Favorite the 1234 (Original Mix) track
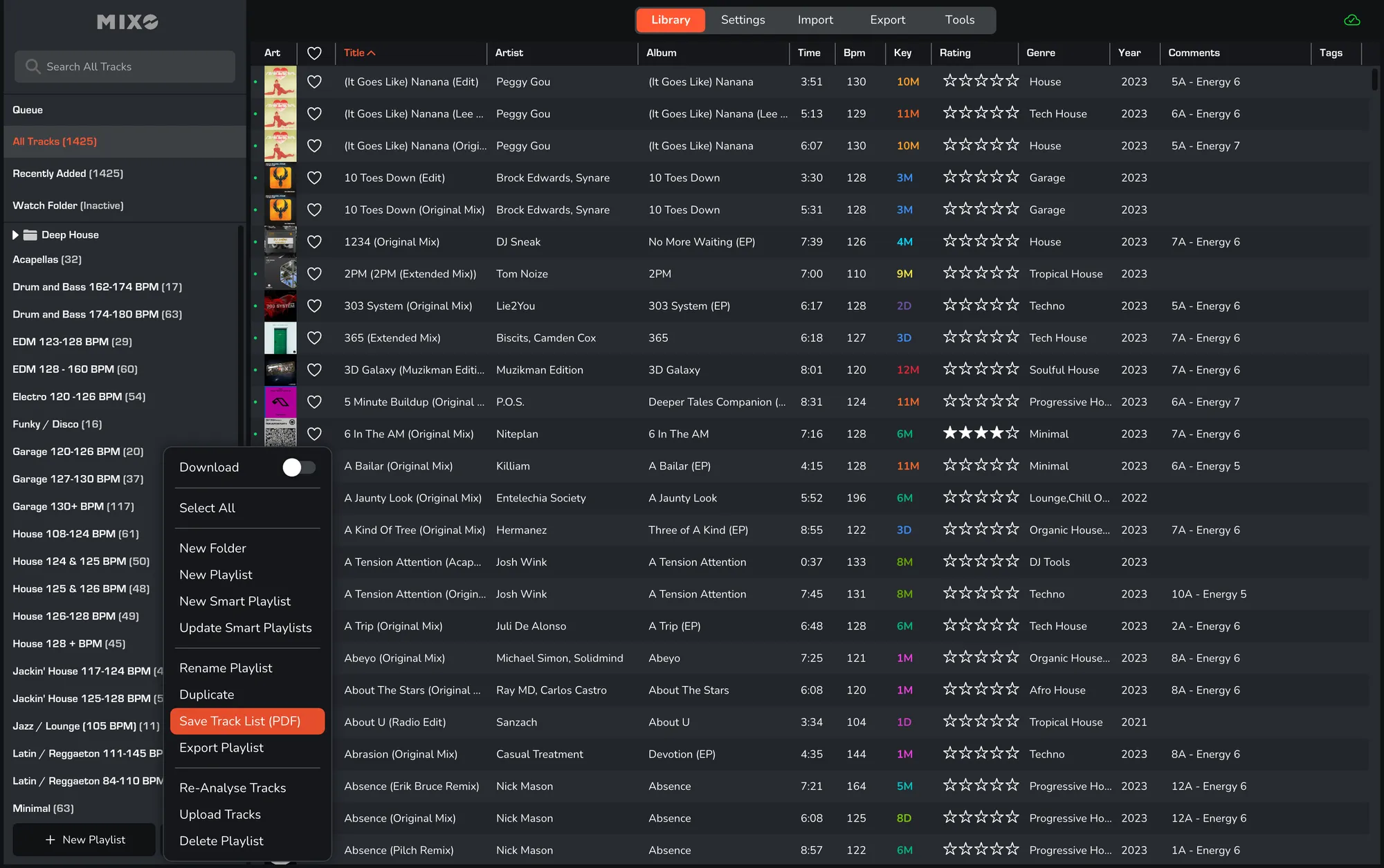The image size is (1384, 868). pos(314,242)
